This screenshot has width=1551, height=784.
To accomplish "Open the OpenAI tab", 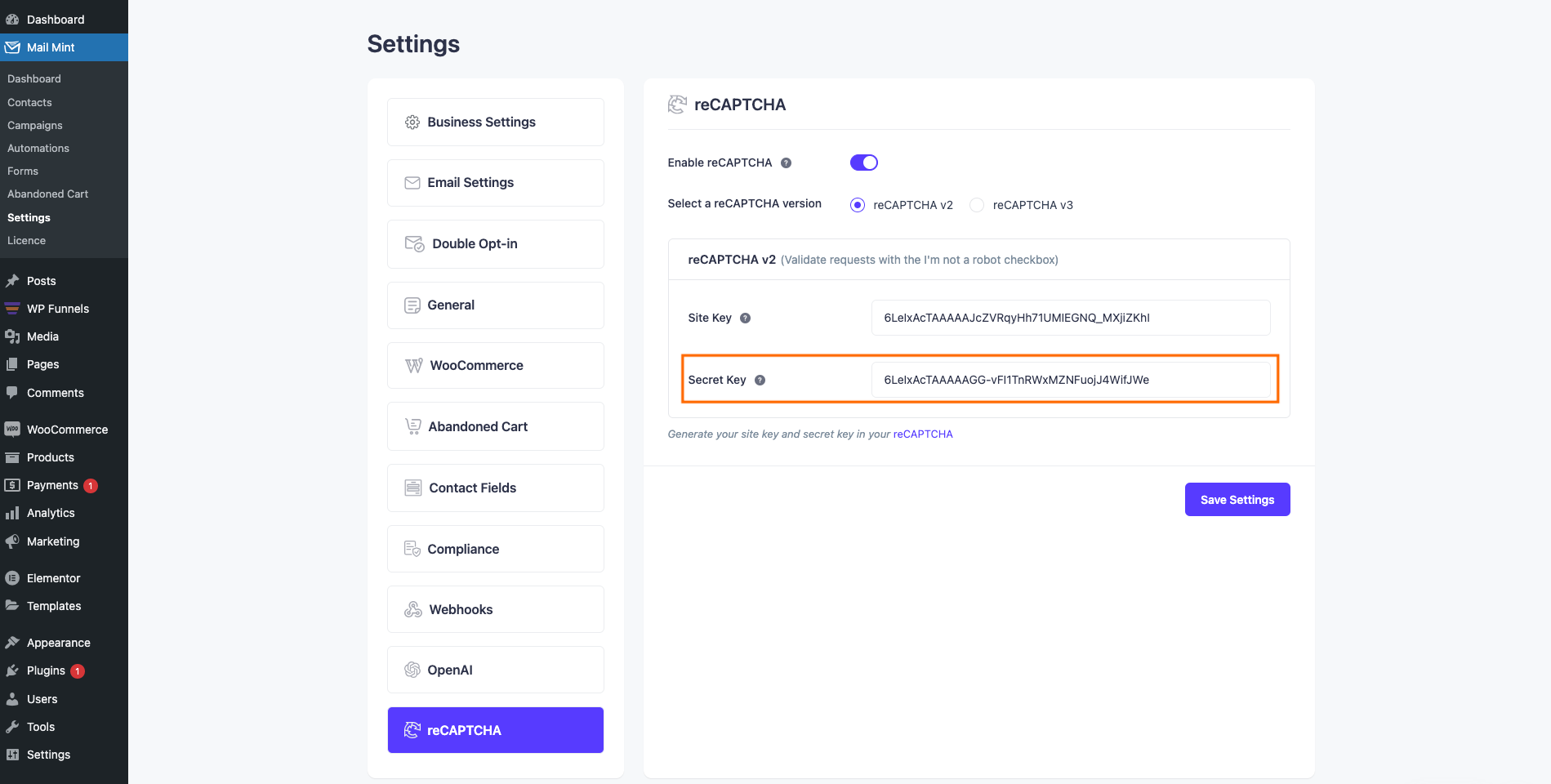I will [x=496, y=670].
